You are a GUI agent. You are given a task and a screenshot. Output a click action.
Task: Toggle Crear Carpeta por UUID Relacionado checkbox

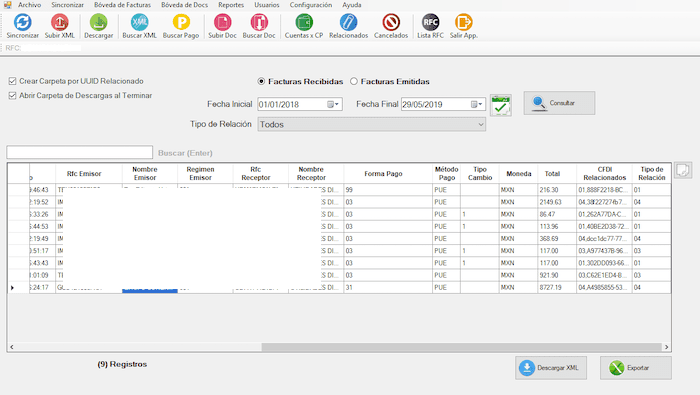[x=12, y=81]
